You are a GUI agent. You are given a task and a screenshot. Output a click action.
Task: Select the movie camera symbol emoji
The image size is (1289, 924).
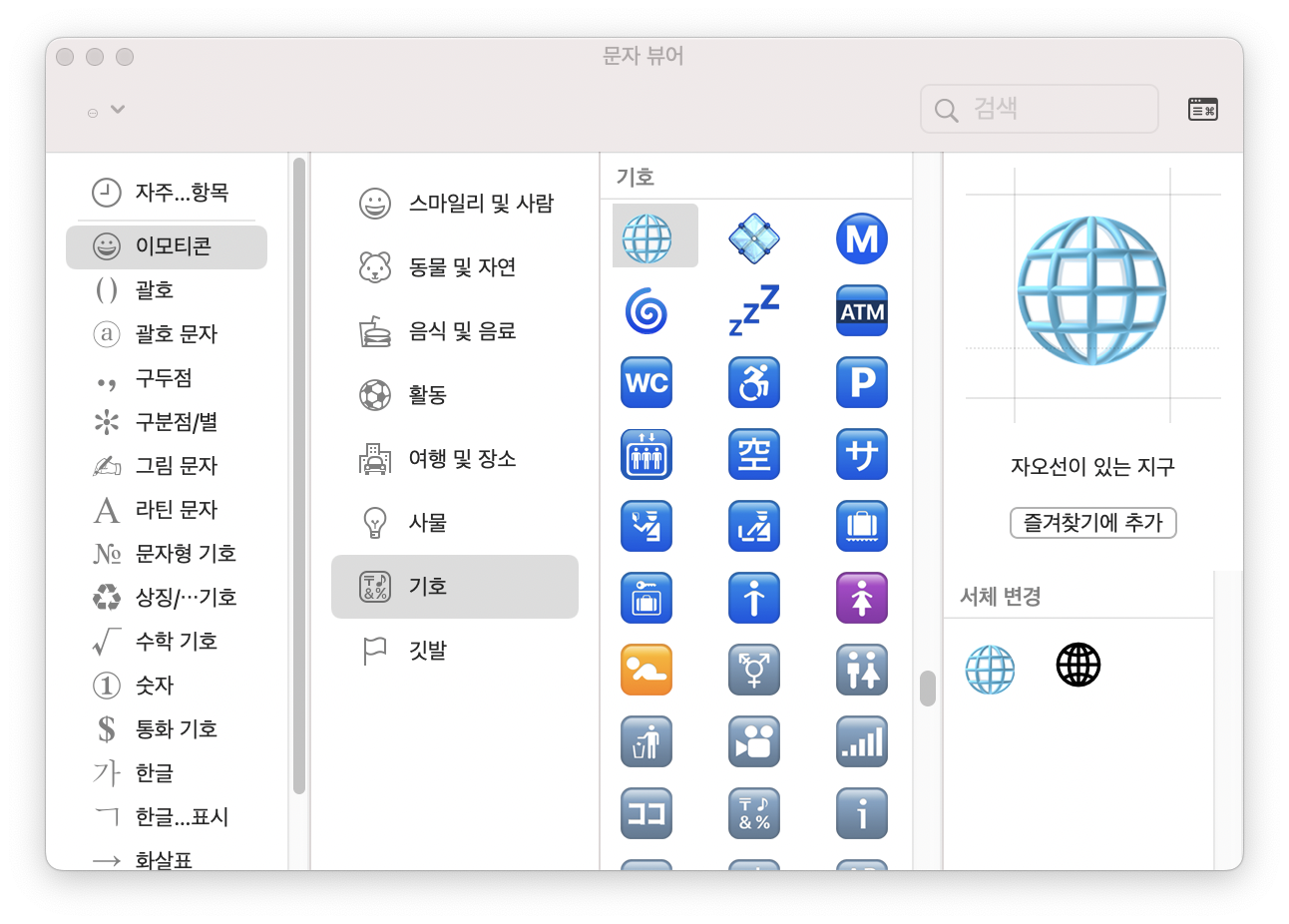tap(753, 741)
